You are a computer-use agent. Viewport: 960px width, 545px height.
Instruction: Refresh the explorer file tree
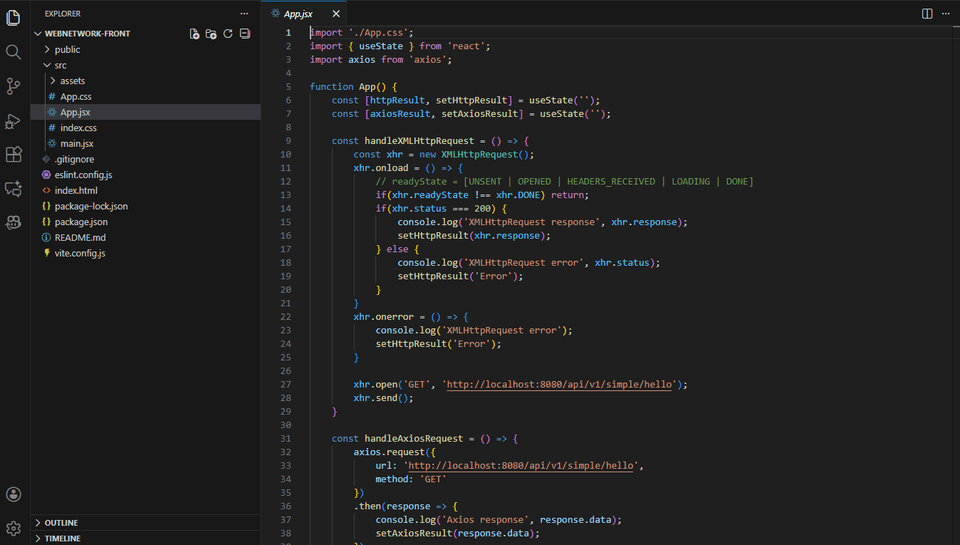click(x=228, y=34)
